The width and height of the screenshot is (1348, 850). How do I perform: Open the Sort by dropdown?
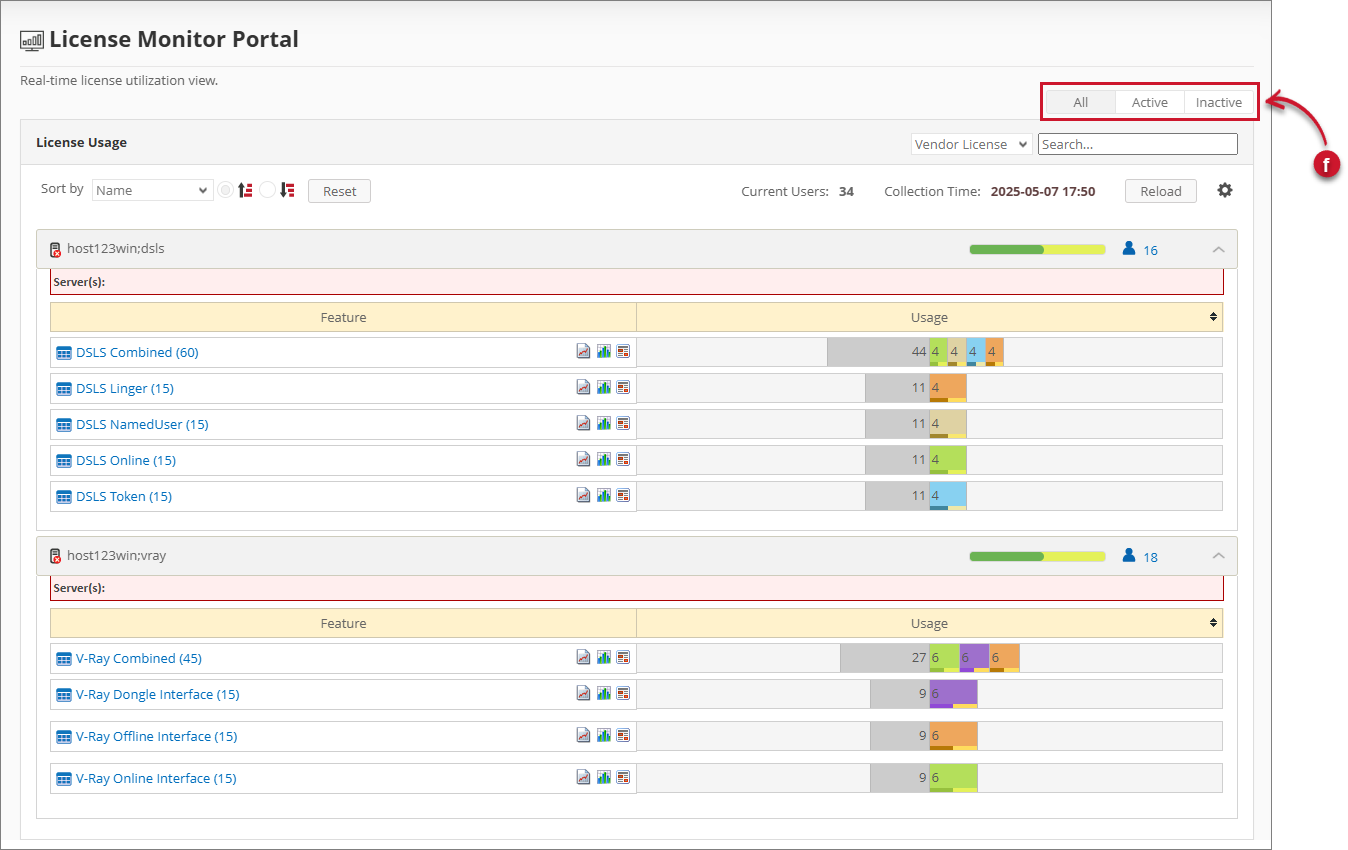click(x=152, y=189)
